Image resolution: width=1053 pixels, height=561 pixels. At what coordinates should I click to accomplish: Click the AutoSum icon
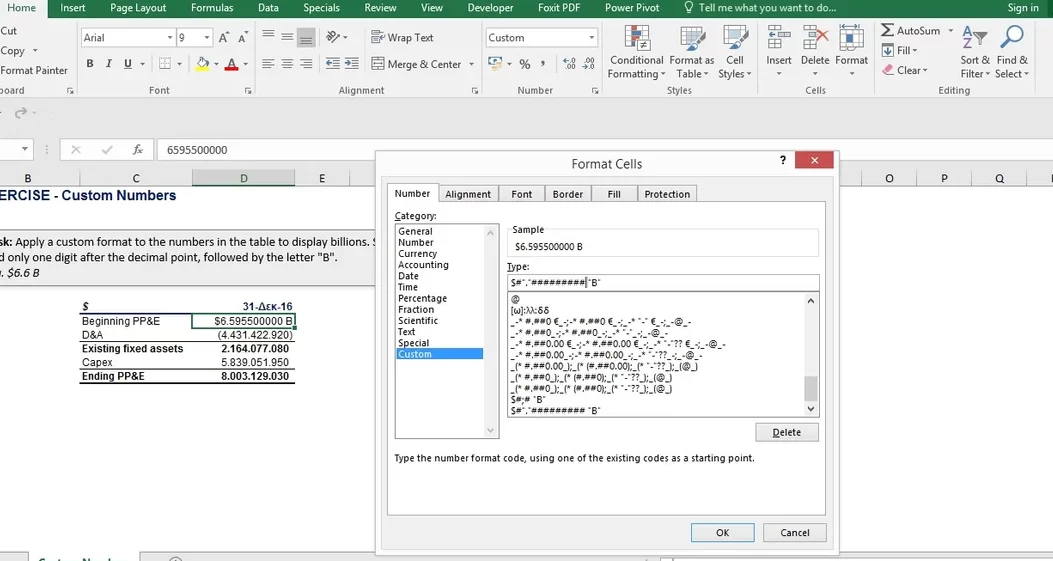pos(888,31)
